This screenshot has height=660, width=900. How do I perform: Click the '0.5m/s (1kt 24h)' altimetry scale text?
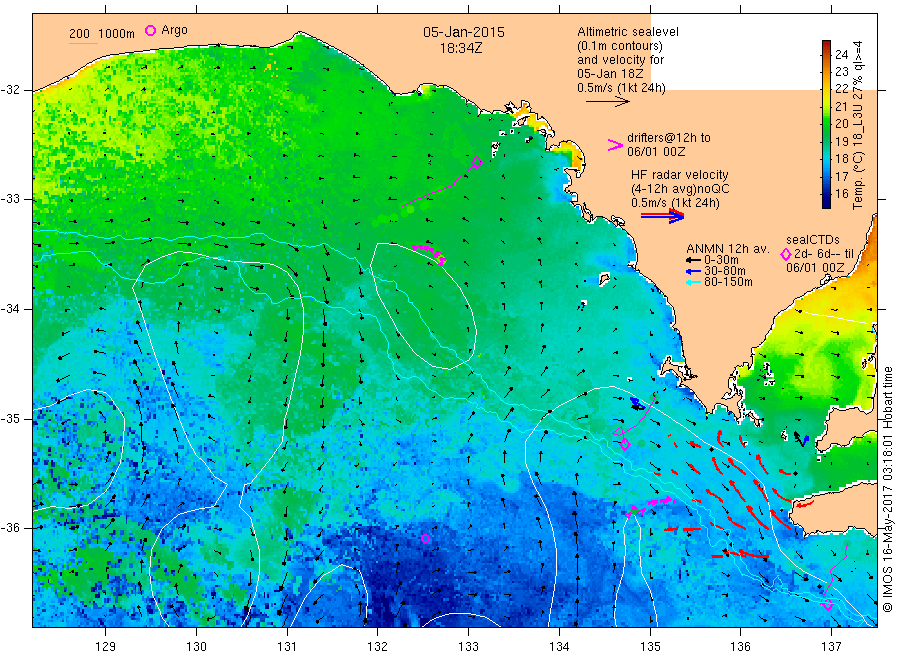tap(621, 88)
